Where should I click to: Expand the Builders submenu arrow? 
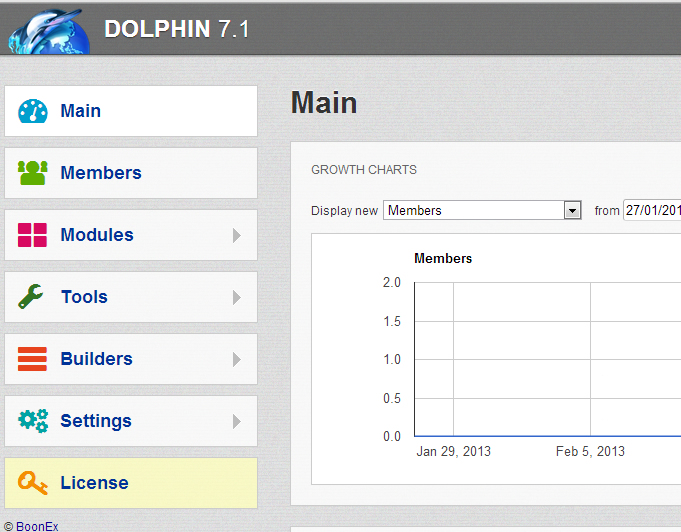pos(237,360)
